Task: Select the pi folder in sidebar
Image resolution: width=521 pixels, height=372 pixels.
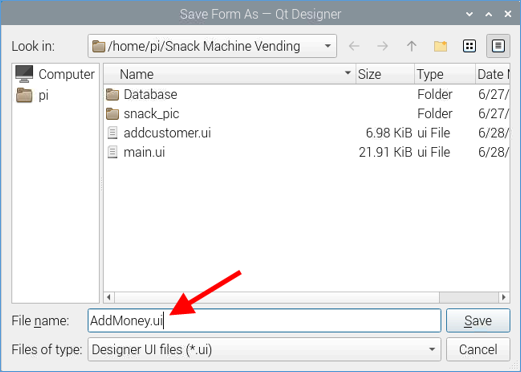Action: (x=33, y=95)
